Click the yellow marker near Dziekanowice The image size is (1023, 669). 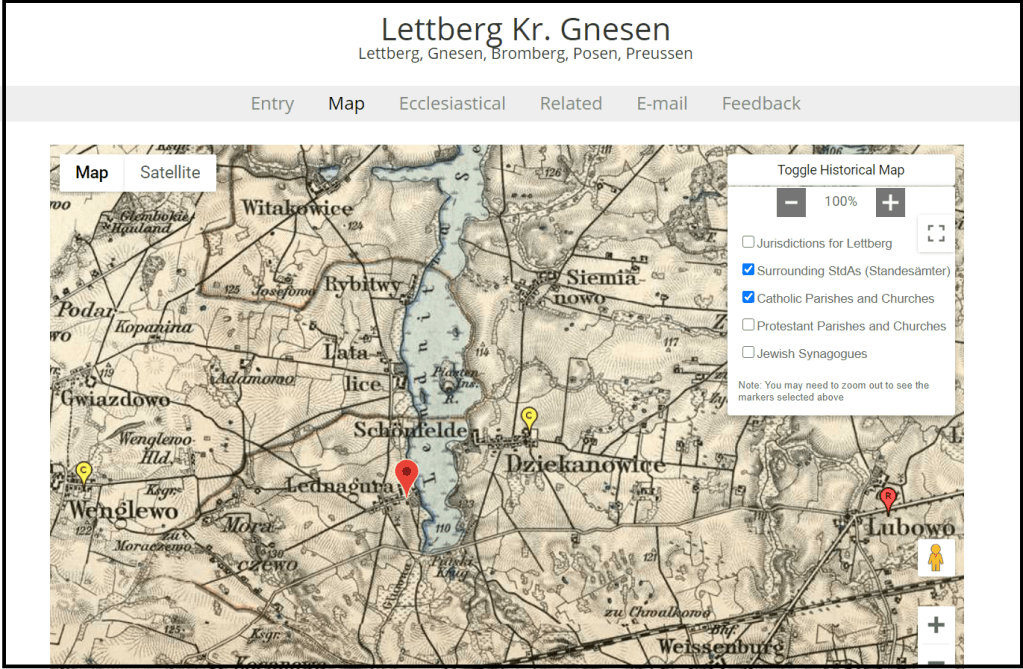(530, 418)
